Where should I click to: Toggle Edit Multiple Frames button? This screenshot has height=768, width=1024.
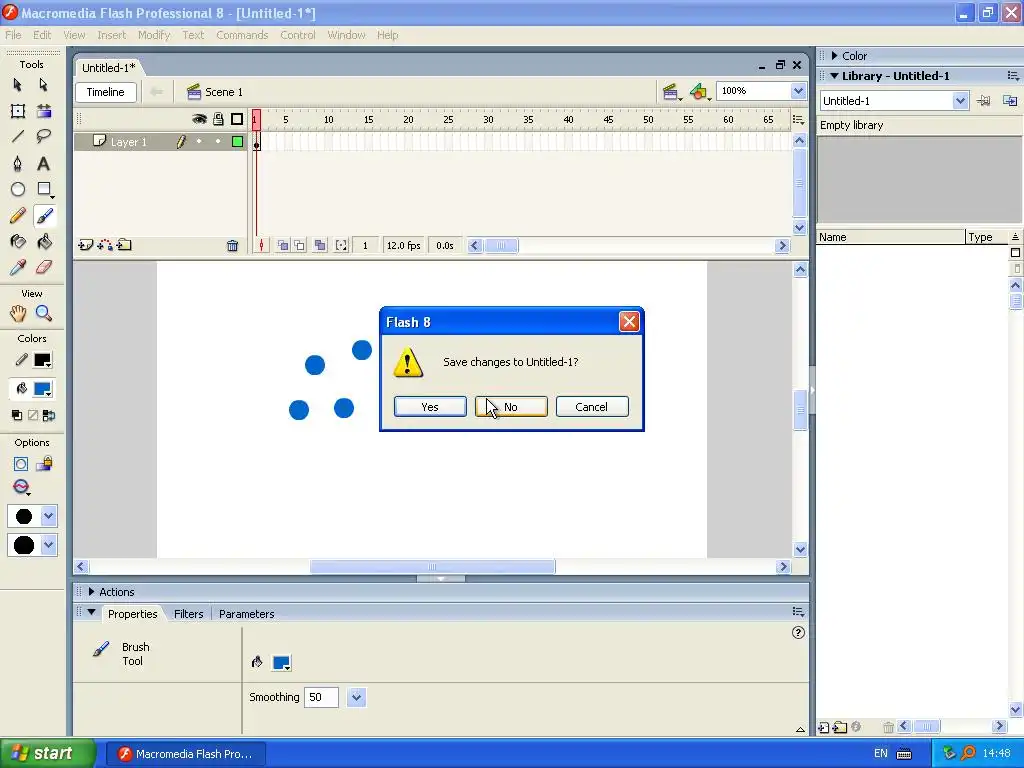point(320,246)
